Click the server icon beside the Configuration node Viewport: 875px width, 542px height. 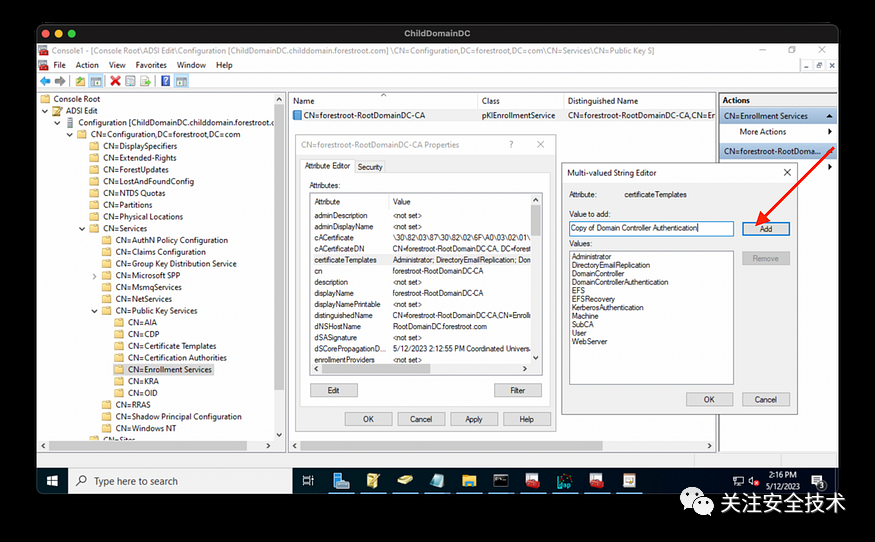coord(70,122)
